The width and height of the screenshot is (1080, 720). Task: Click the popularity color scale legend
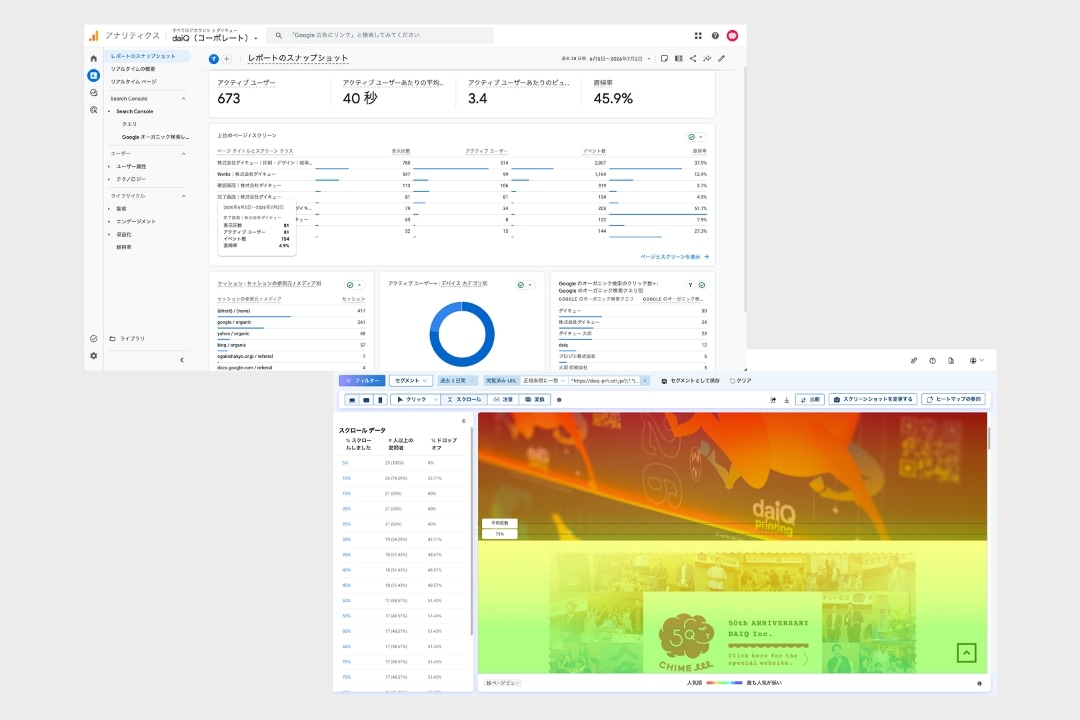724,683
